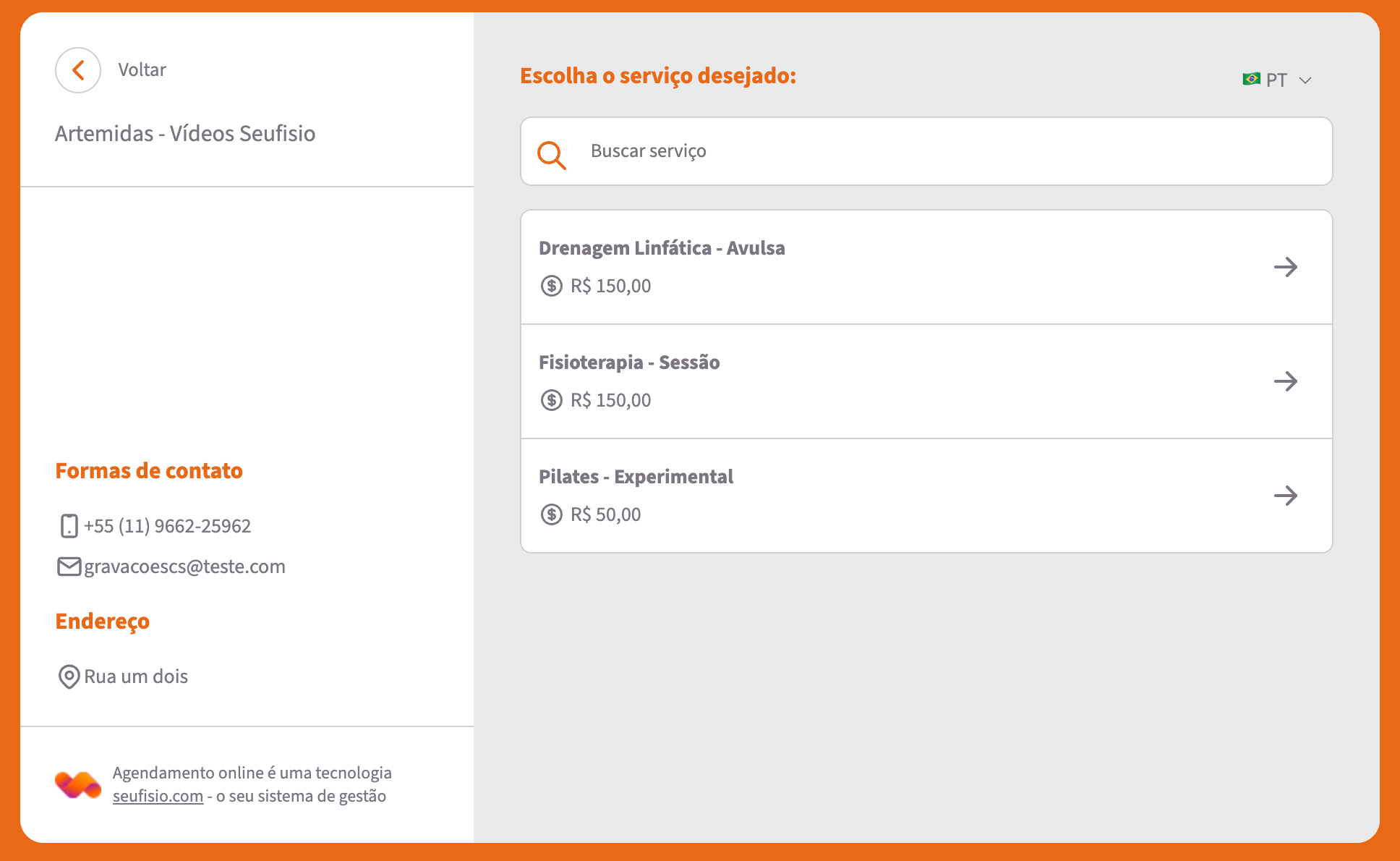Click the Brazil flag language selector

[x=1251, y=79]
